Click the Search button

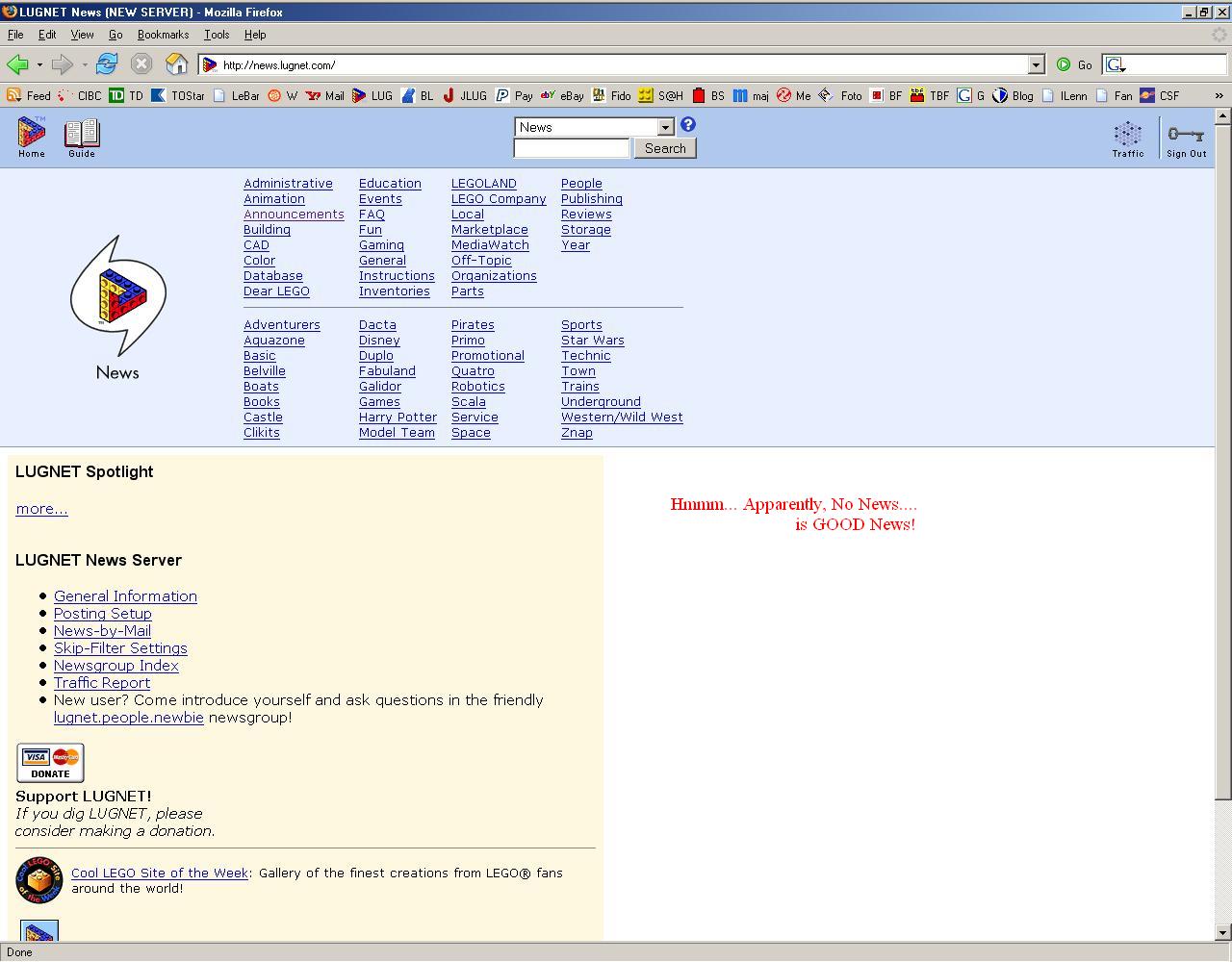point(665,148)
